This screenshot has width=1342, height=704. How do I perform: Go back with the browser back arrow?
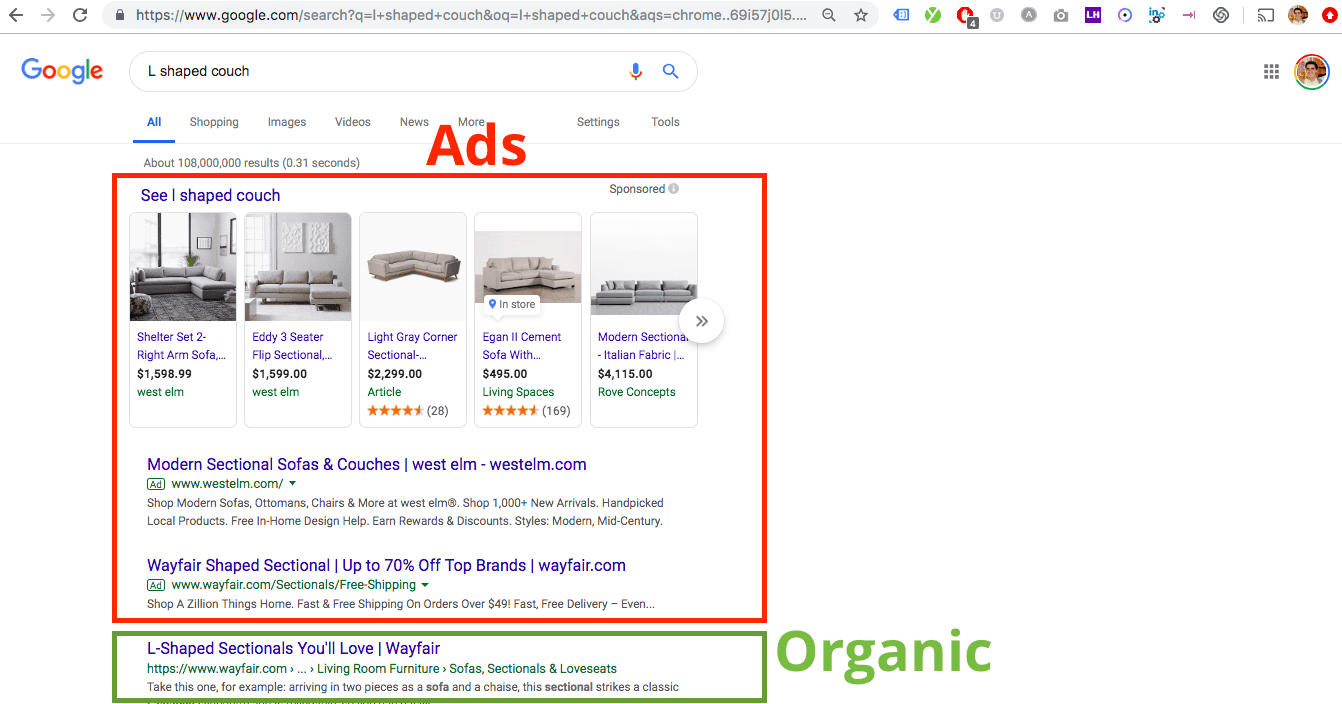click(16, 15)
